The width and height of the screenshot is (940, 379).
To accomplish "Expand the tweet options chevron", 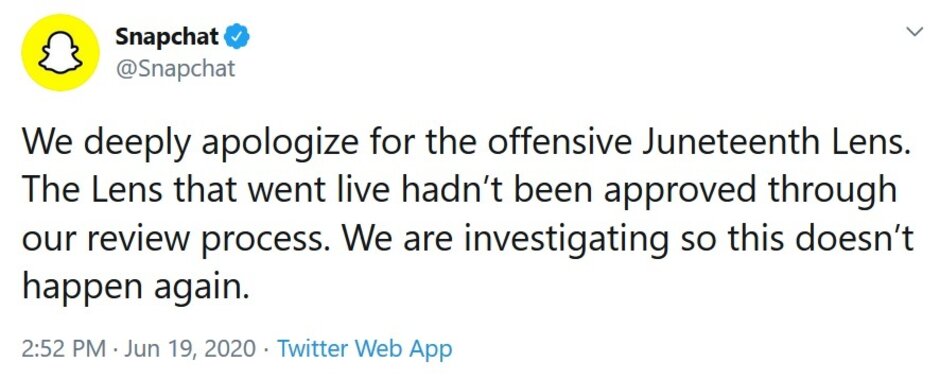I will click(915, 32).
